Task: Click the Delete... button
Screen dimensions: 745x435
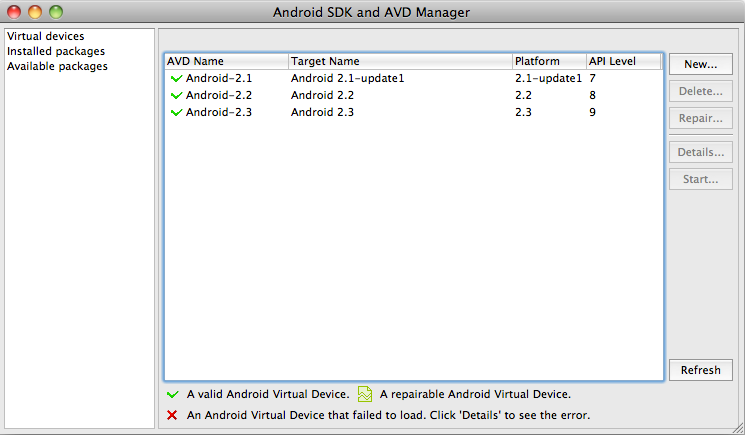Action: pyautogui.click(x=701, y=91)
